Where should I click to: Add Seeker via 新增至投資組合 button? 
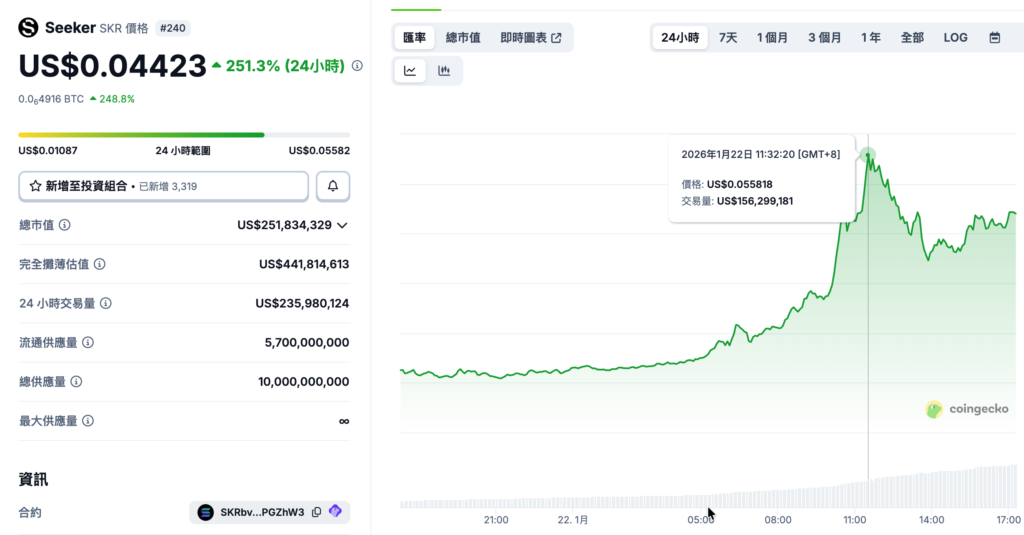pyautogui.click(x=163, y=186)
